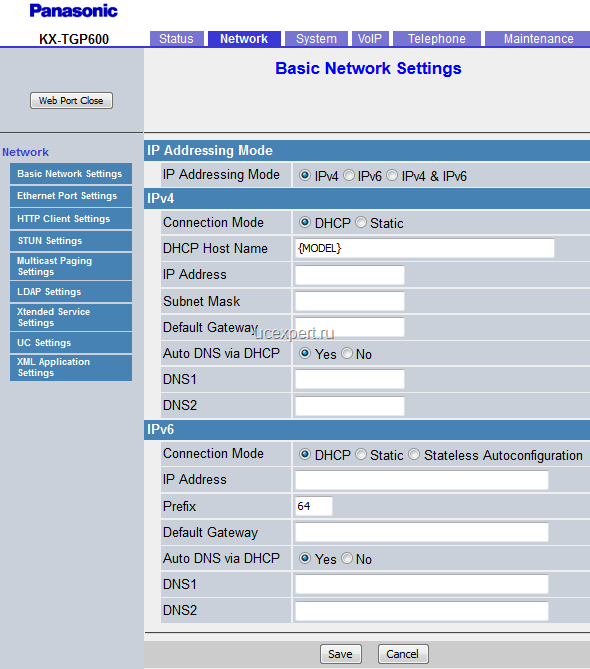Set IPv6 Auto DNS via DHCP to Yes
Screen dimensions: 590x669
tap(305, 558)
